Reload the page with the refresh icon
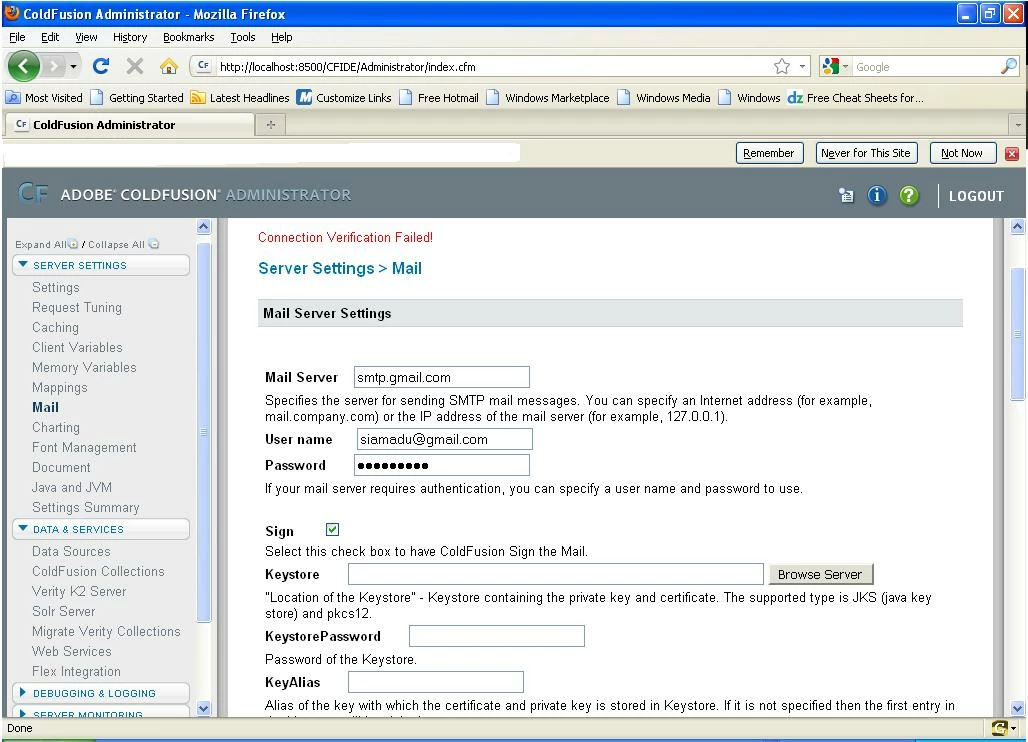 click(x=100, y=66)
